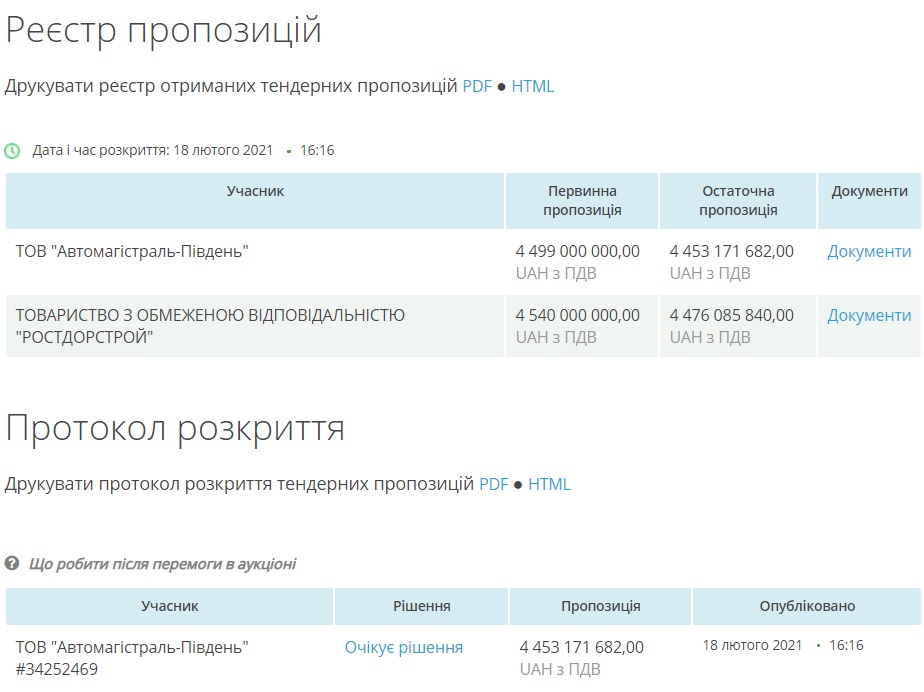
Task: Click the 'Реєстр пропозицій' heading
Action: click(x=164, y=30)
